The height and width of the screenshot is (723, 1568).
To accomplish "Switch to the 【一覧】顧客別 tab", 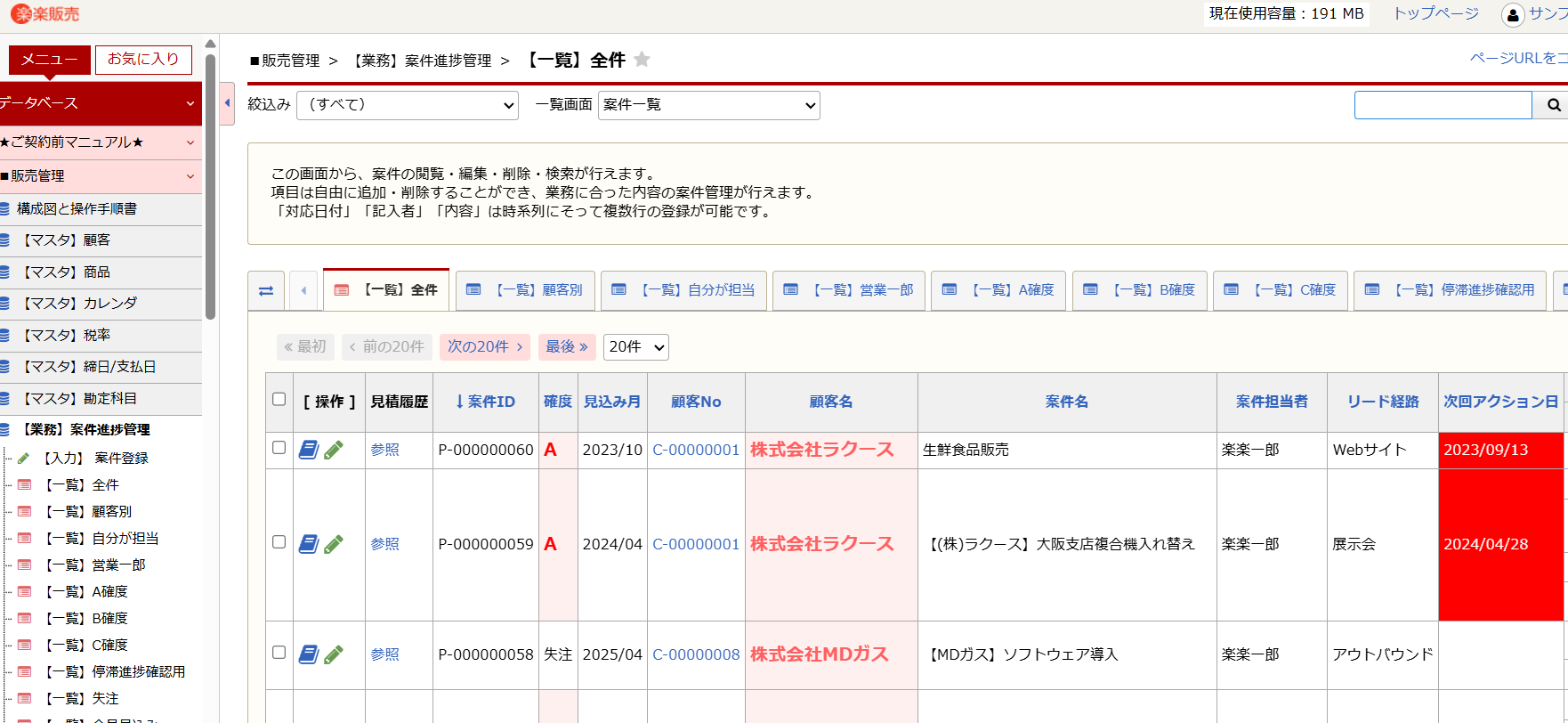I will click(525, 290).
